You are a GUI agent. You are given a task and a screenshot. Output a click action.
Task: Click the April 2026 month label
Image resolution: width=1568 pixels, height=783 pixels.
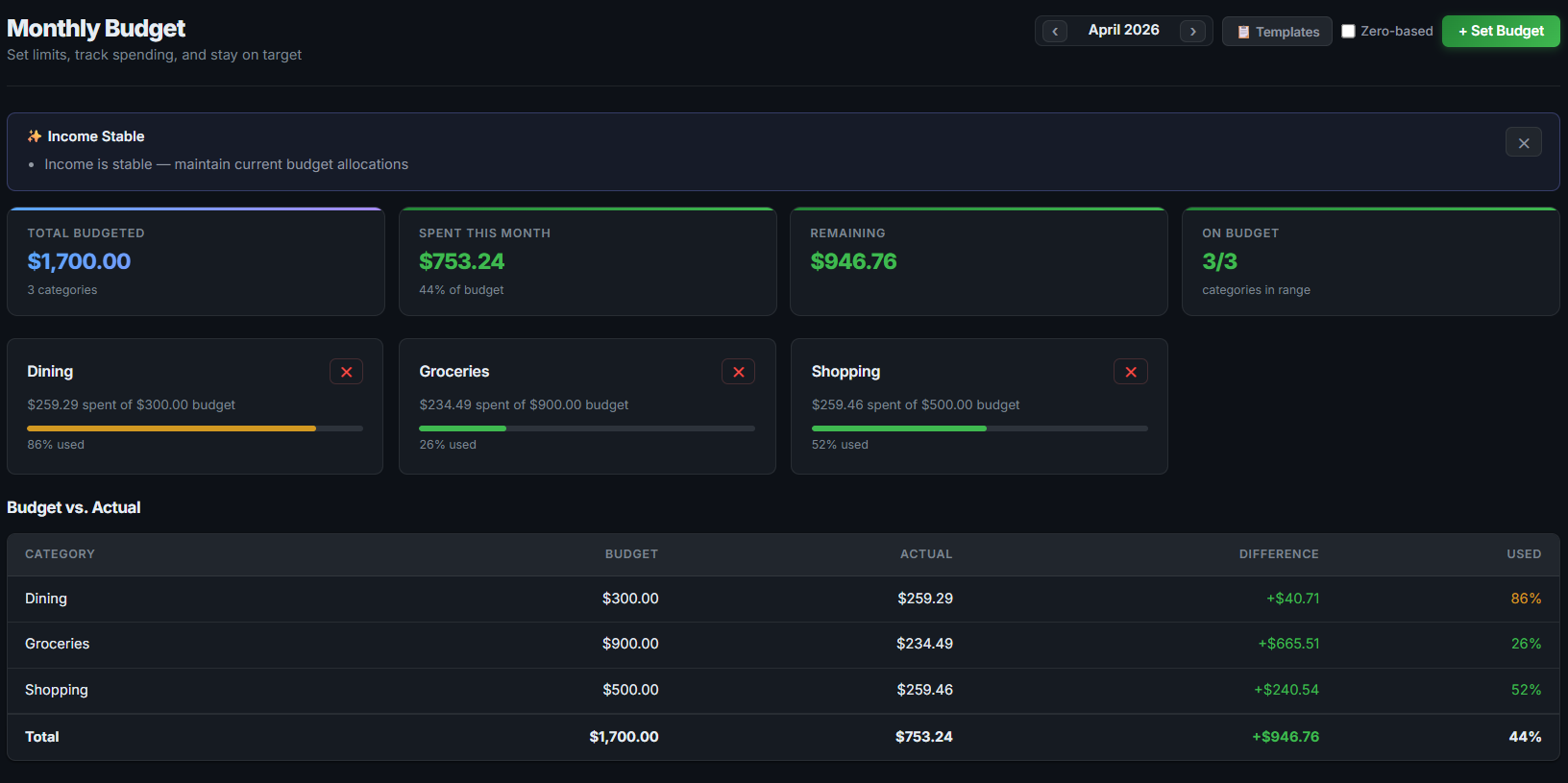point(1123,30)
